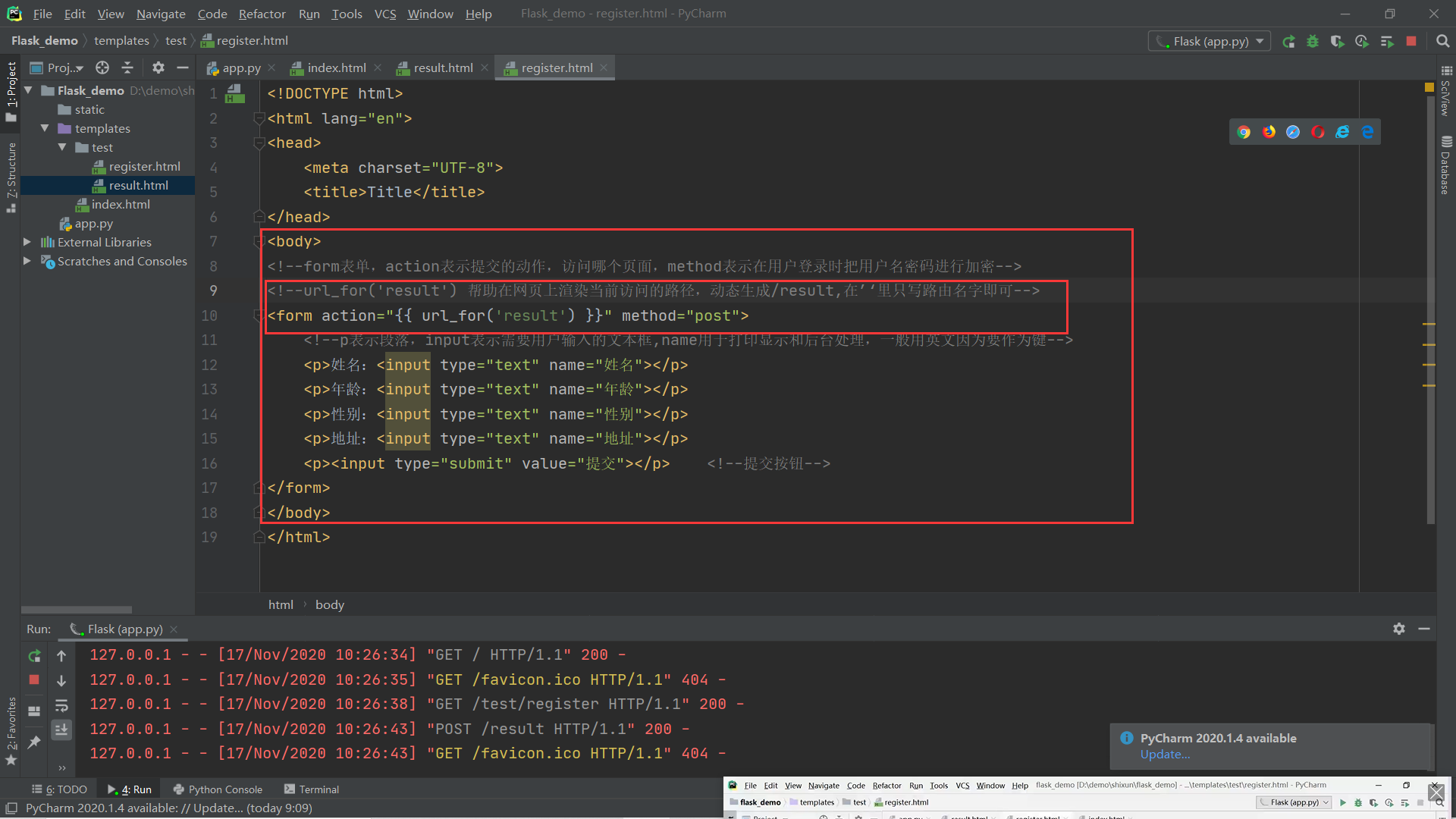The width and height of the screenshot is (1456, 819).
Task: Open Flask (app.py) run configuration dropdown
Action: coord(1209,41)
